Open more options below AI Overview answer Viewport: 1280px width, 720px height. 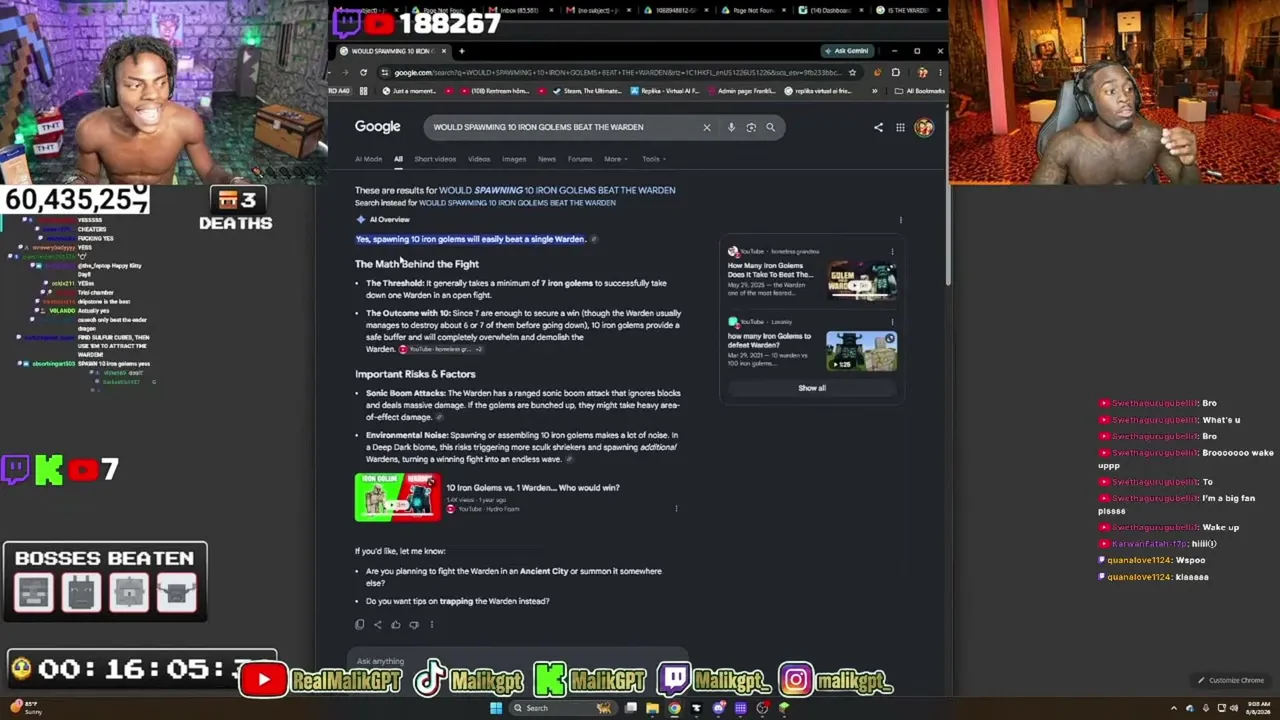click(432, 625)
